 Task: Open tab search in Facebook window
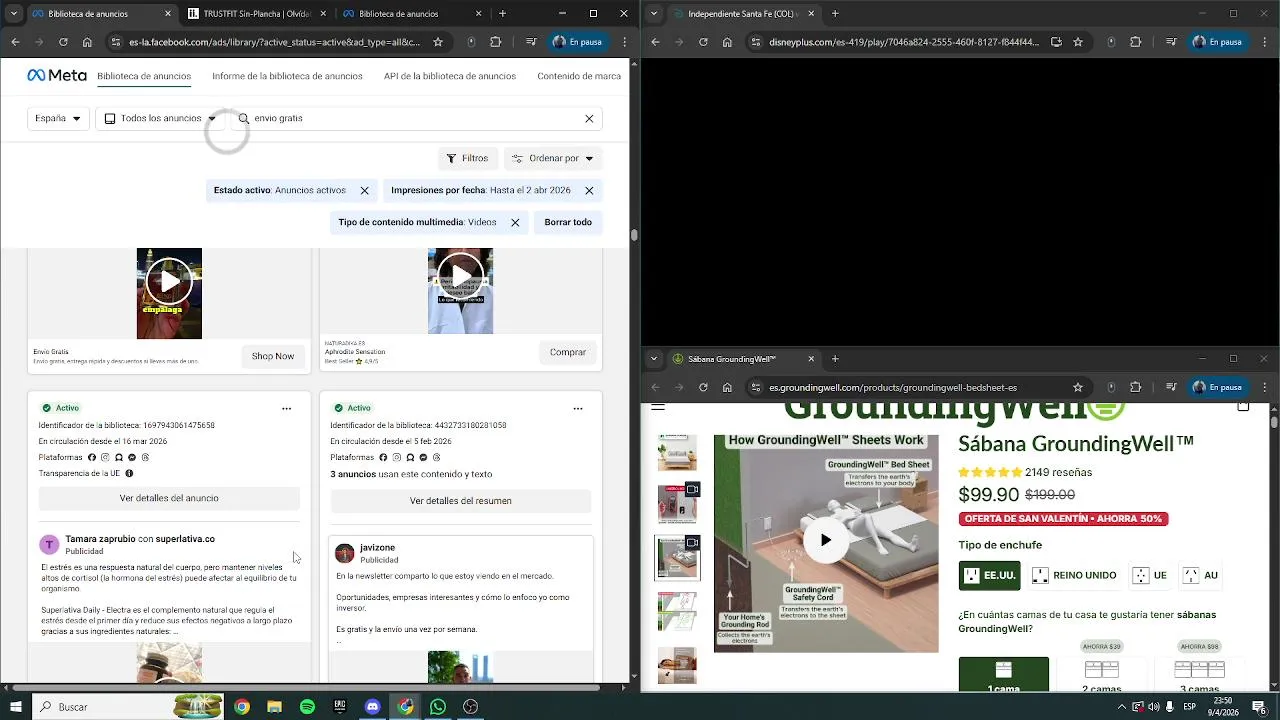[13, 14]
